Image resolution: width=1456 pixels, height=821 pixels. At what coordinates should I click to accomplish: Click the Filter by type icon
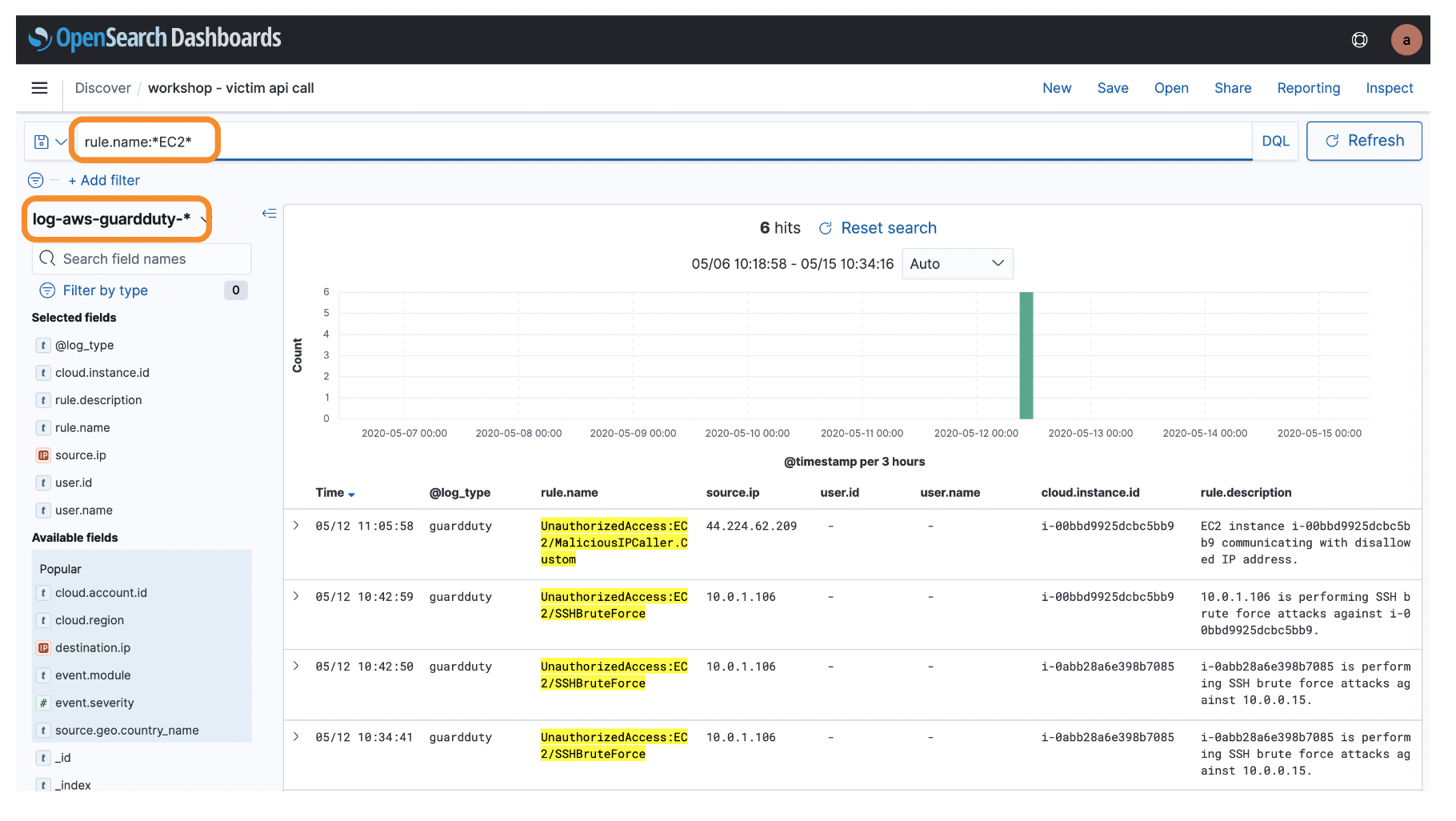[47, 290]
